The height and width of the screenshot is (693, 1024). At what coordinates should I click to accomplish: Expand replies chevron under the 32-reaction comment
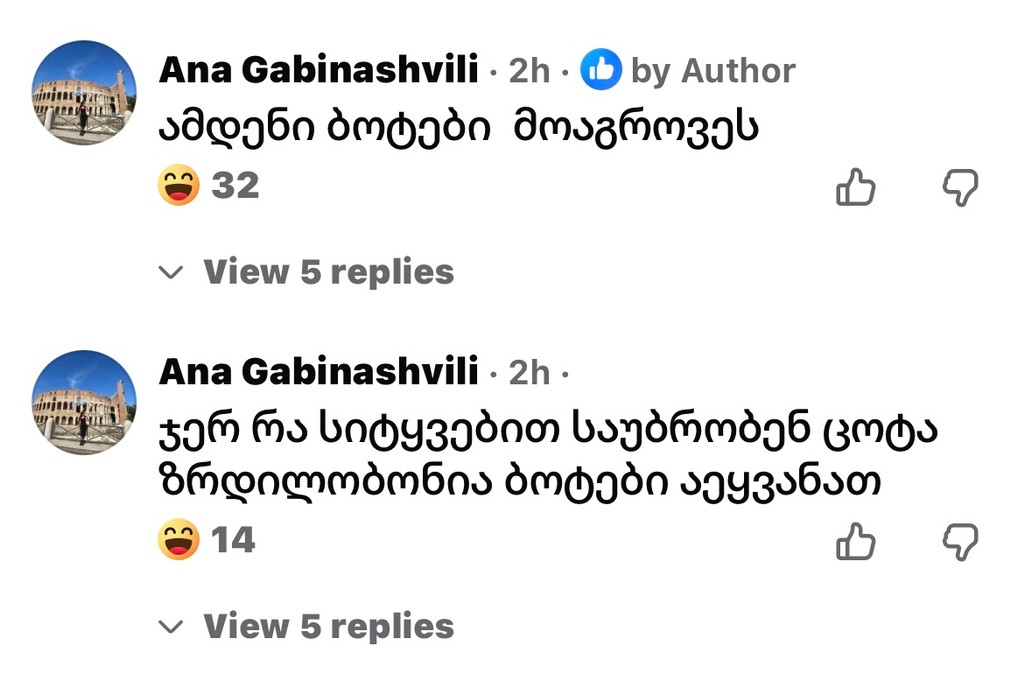tap(172, 272)
